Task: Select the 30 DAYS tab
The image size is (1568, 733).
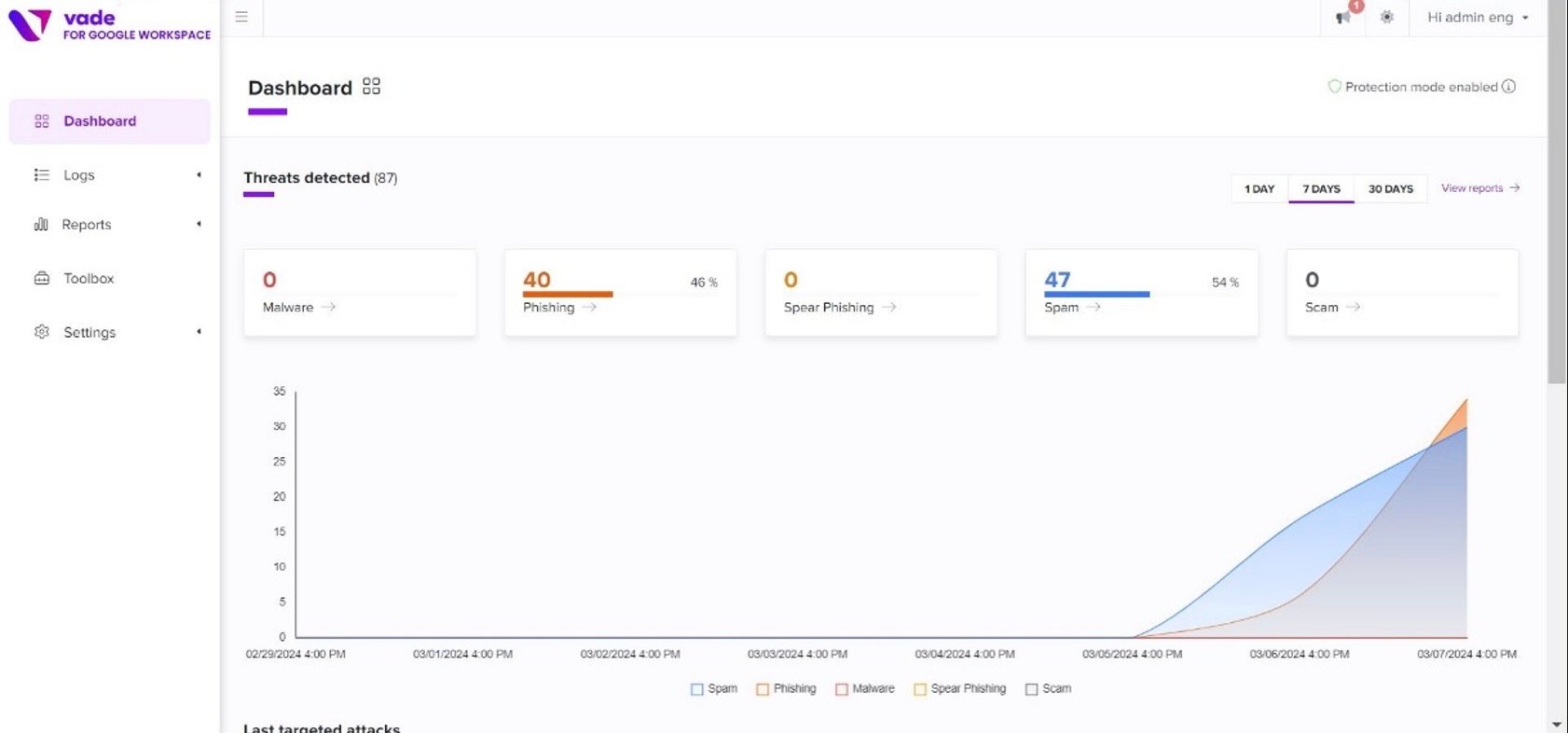Action: [x=1391, y=188]
